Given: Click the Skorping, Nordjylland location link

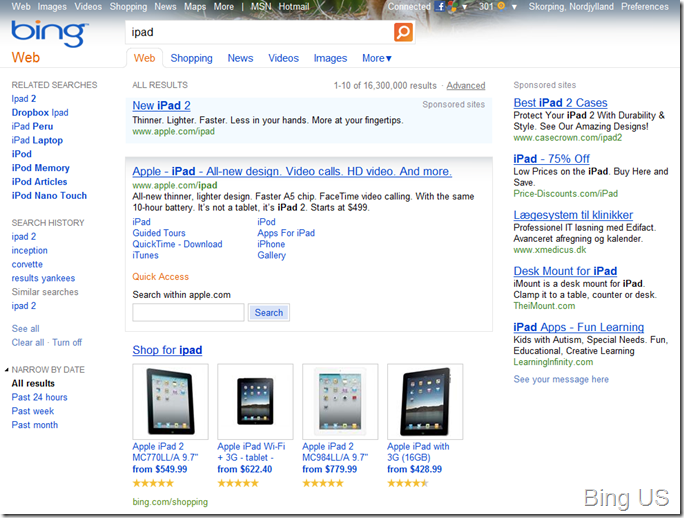Looking at the screenshot, I should [571, 7].
